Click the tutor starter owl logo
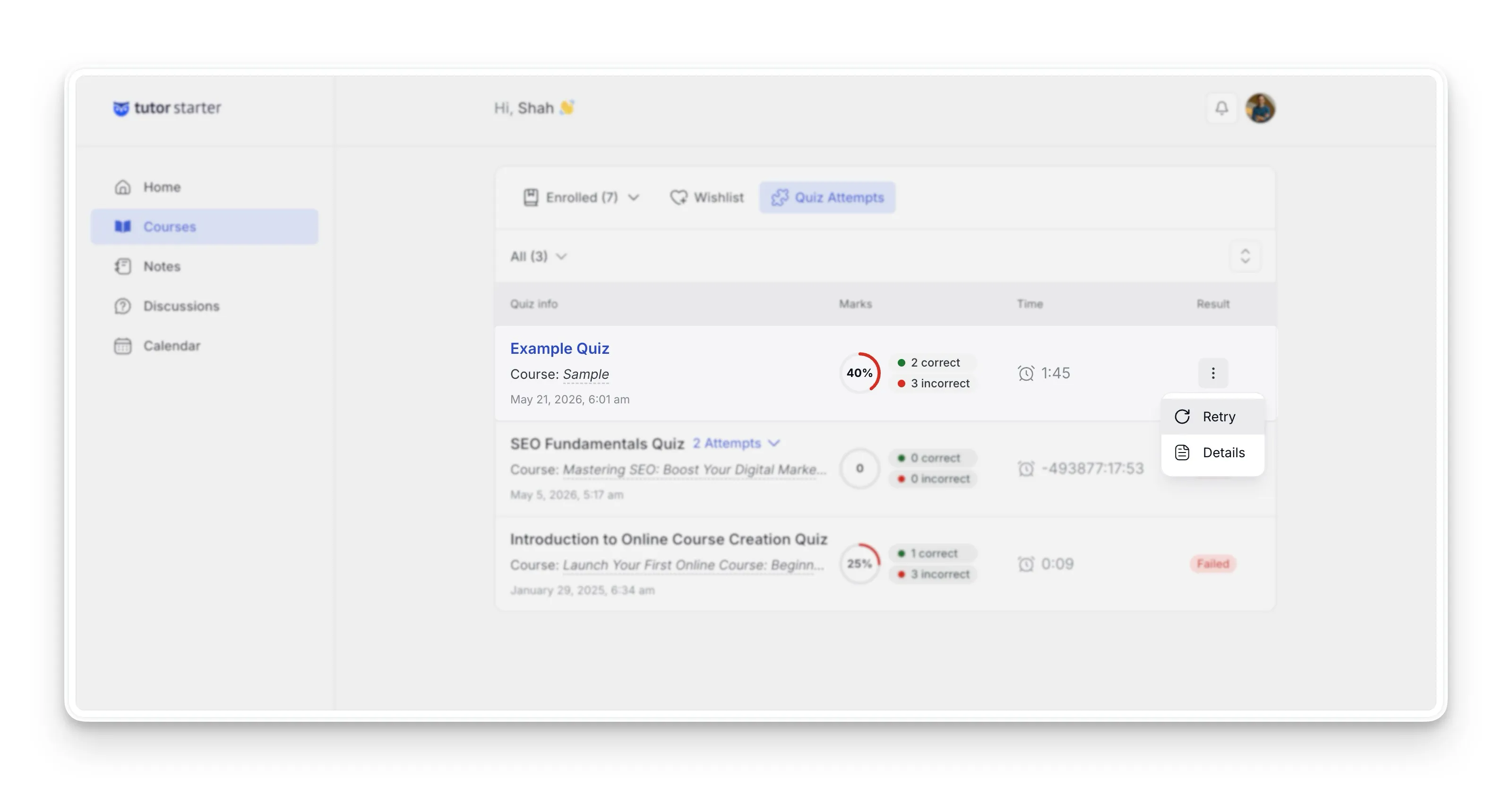The height and width of the screenshot is (786, 1512). coord(121,109)
